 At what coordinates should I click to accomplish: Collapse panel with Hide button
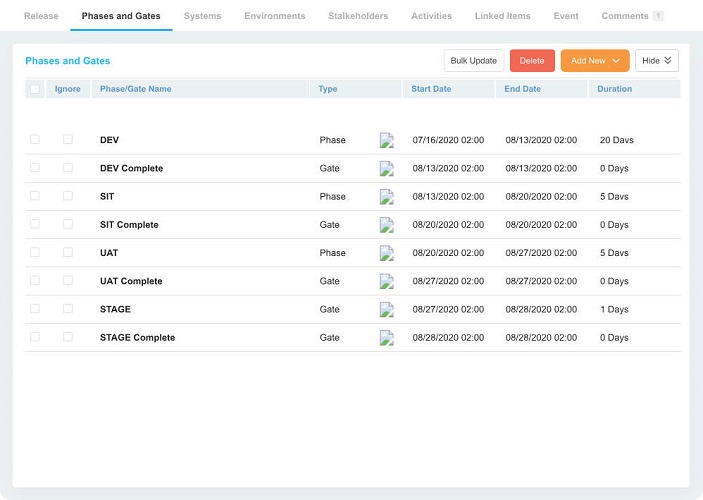point(656,61)
